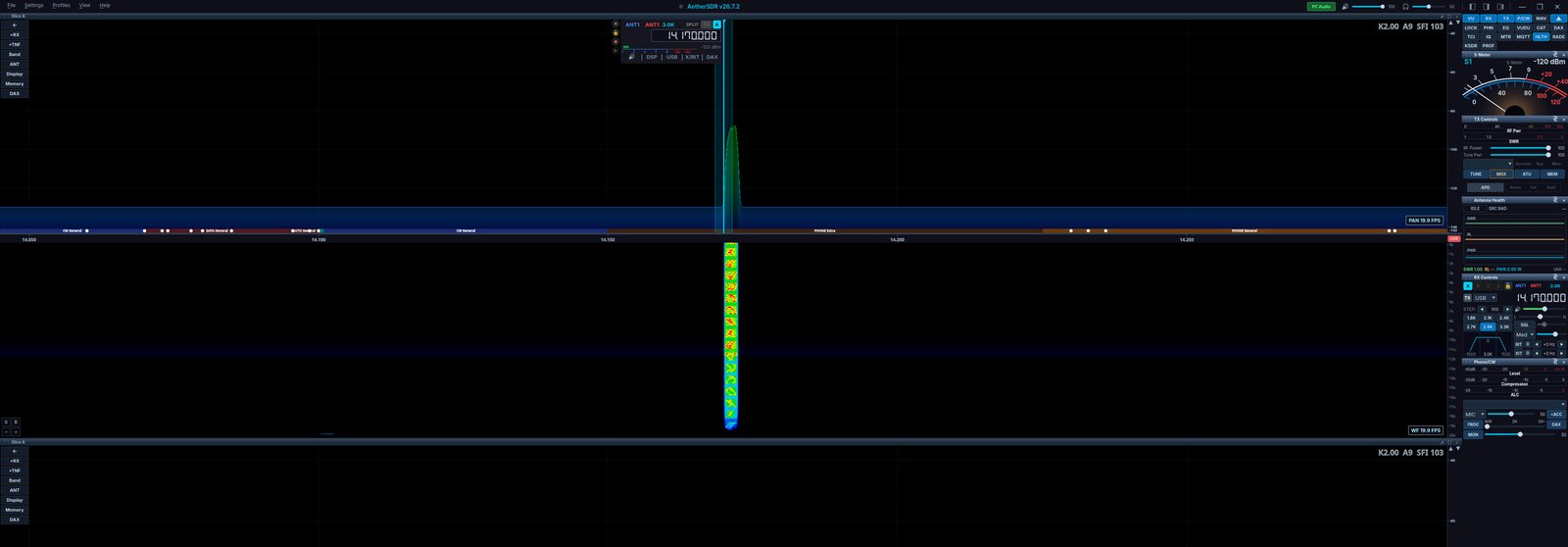Screen dimensions: 1568x547
Task: Click the Antenna Health header pop-out icon
Action: (x=1555, y=200)
